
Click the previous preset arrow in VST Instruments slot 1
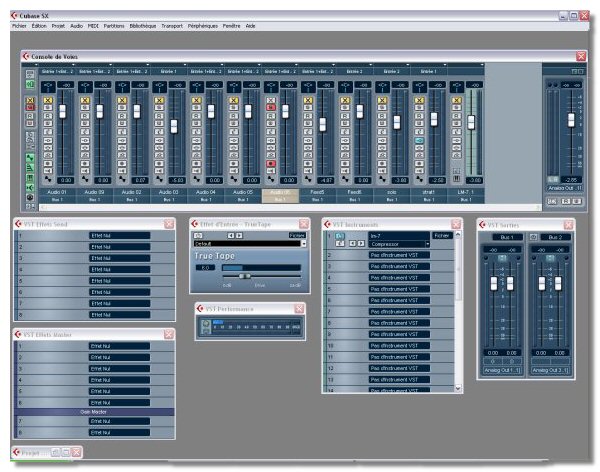(x=350, y=243)
